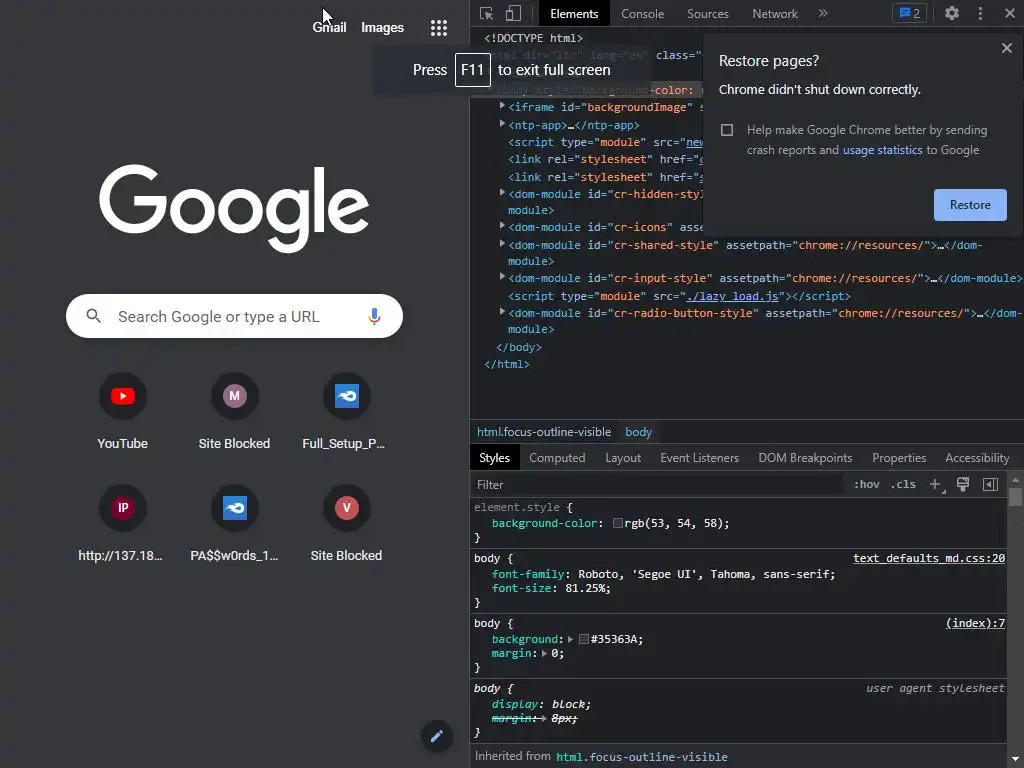
Task: Toggle rendering emulations brush icon in Styles
Action: [963, 484]
